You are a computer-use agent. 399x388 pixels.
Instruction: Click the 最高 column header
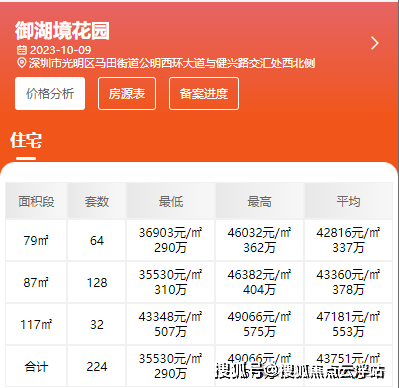(x=259, y=201)
